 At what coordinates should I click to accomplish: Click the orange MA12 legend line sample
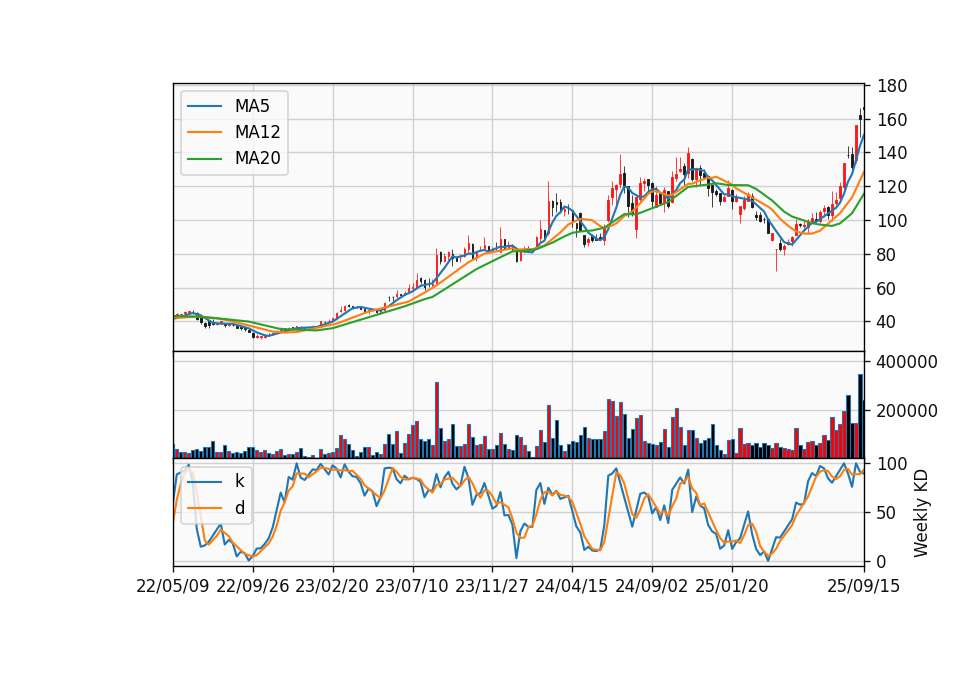click(204, 132)
